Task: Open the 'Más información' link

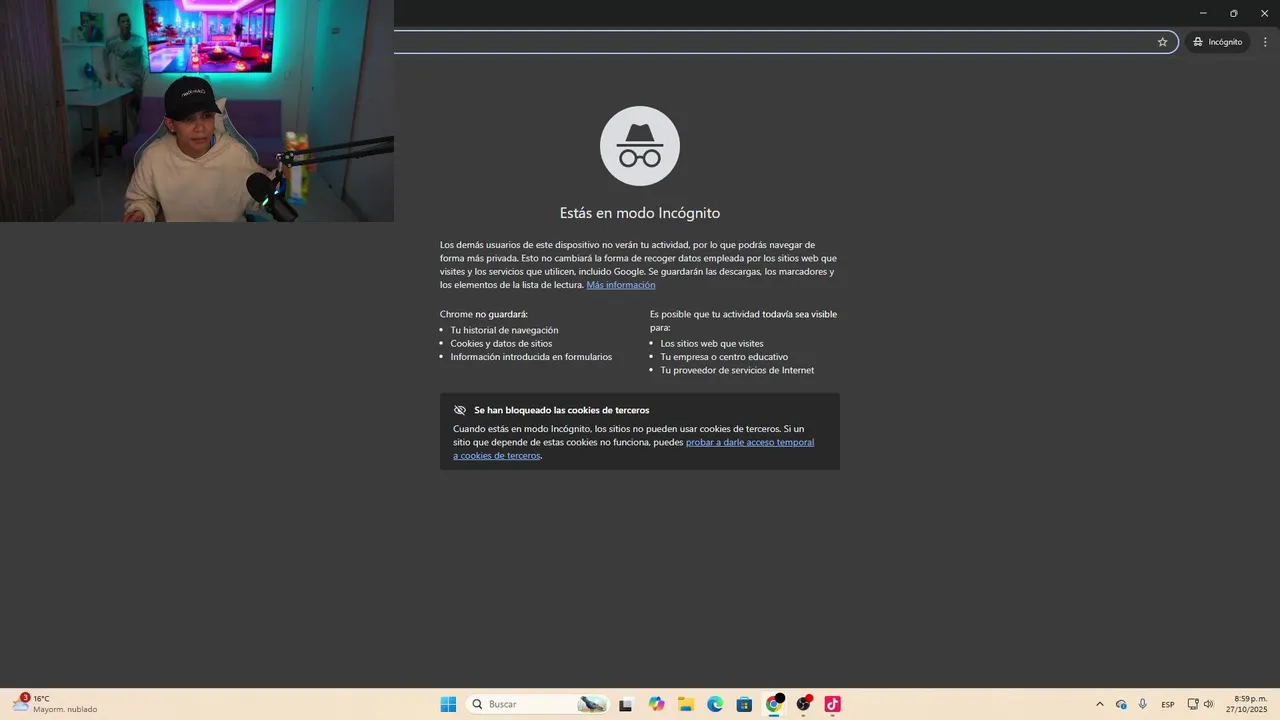Action: 621,285
